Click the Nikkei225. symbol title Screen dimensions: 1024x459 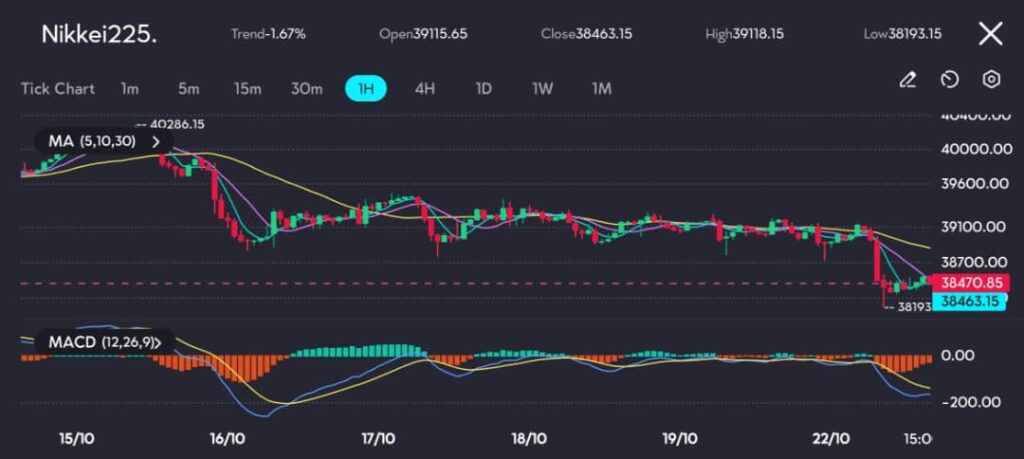click(99, 34)
